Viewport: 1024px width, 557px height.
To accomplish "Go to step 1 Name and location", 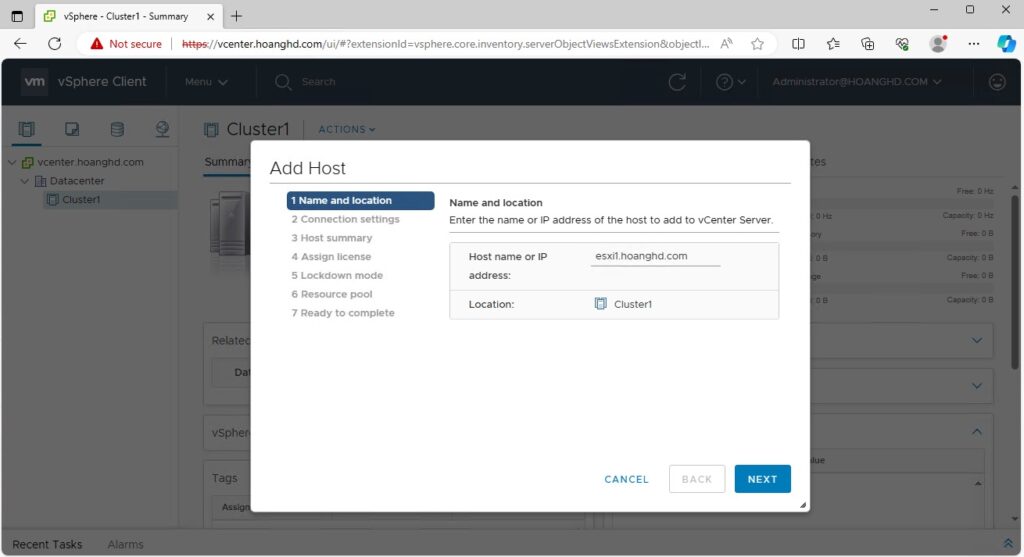I will [360, 200].
